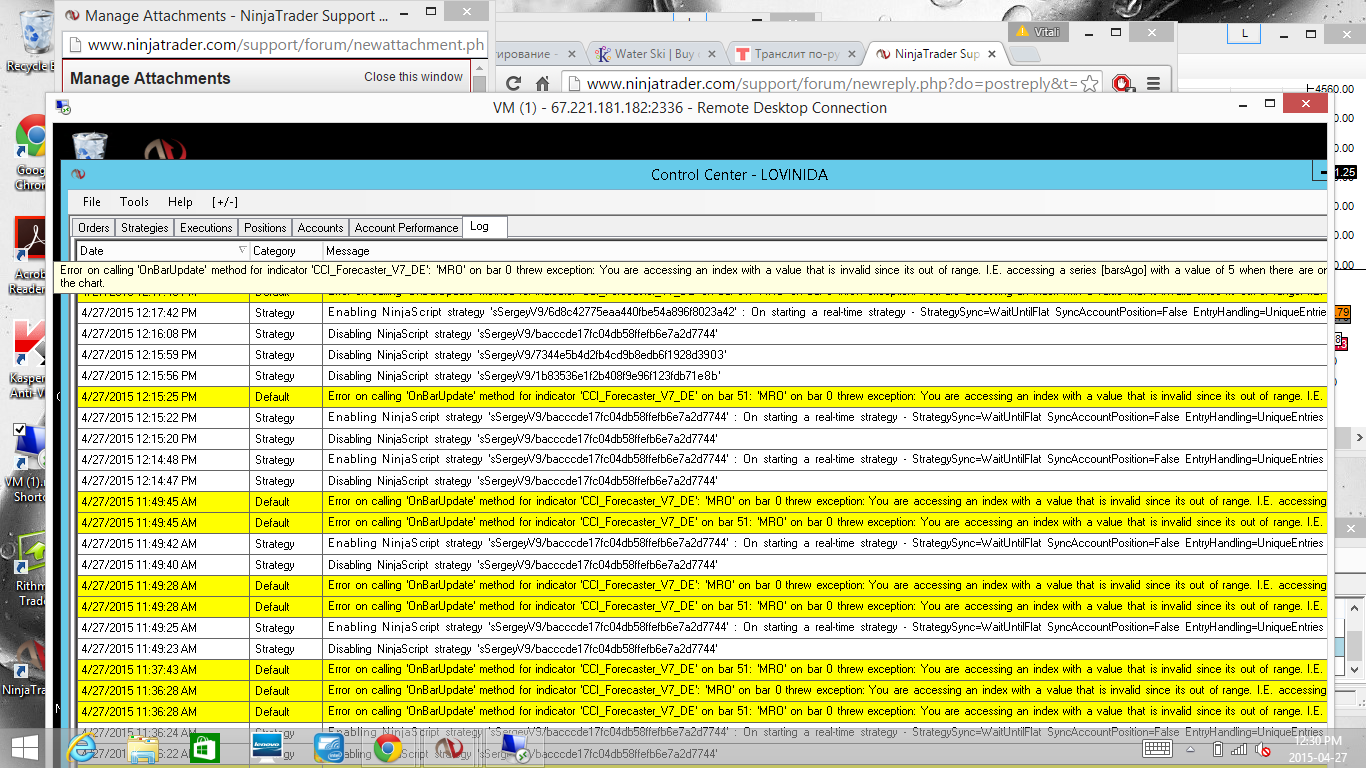Switch to the Water Ski browser tab
This screenshot has width=1366, height=768.
click(x=657, y=54)
